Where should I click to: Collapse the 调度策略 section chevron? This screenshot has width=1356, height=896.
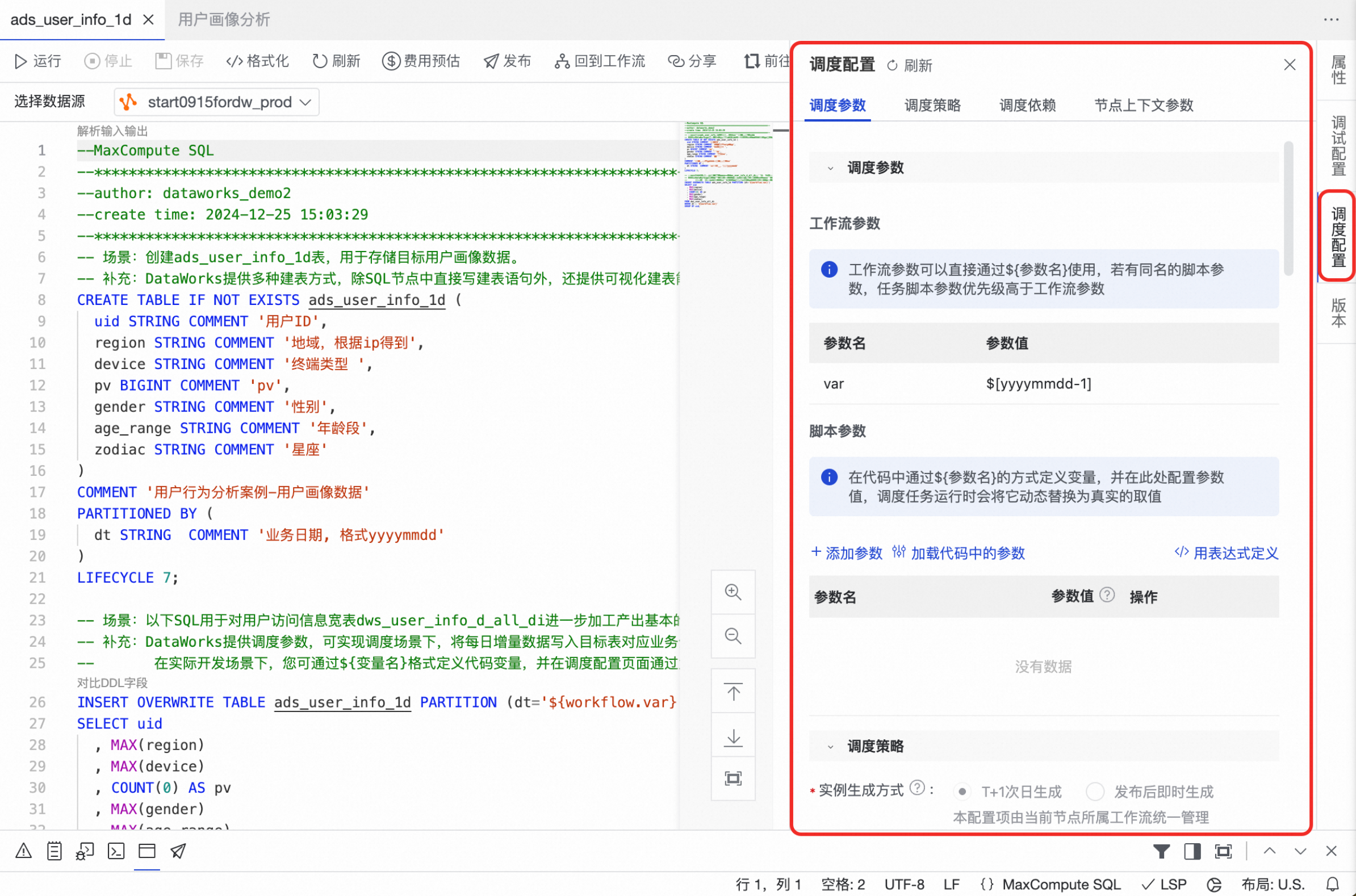[x=830, y=747]
